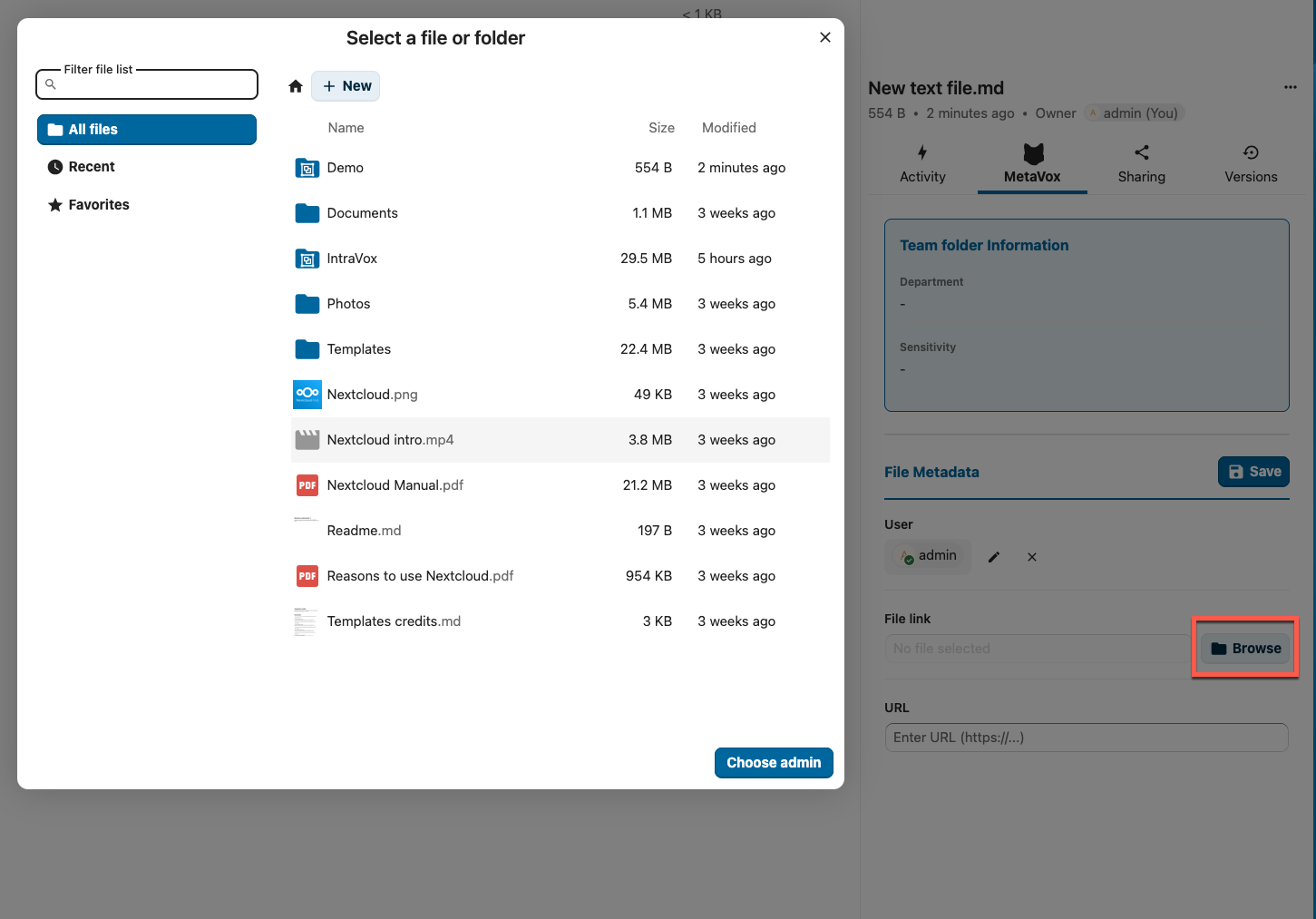Select the Photos row name

tap(348, 304)
